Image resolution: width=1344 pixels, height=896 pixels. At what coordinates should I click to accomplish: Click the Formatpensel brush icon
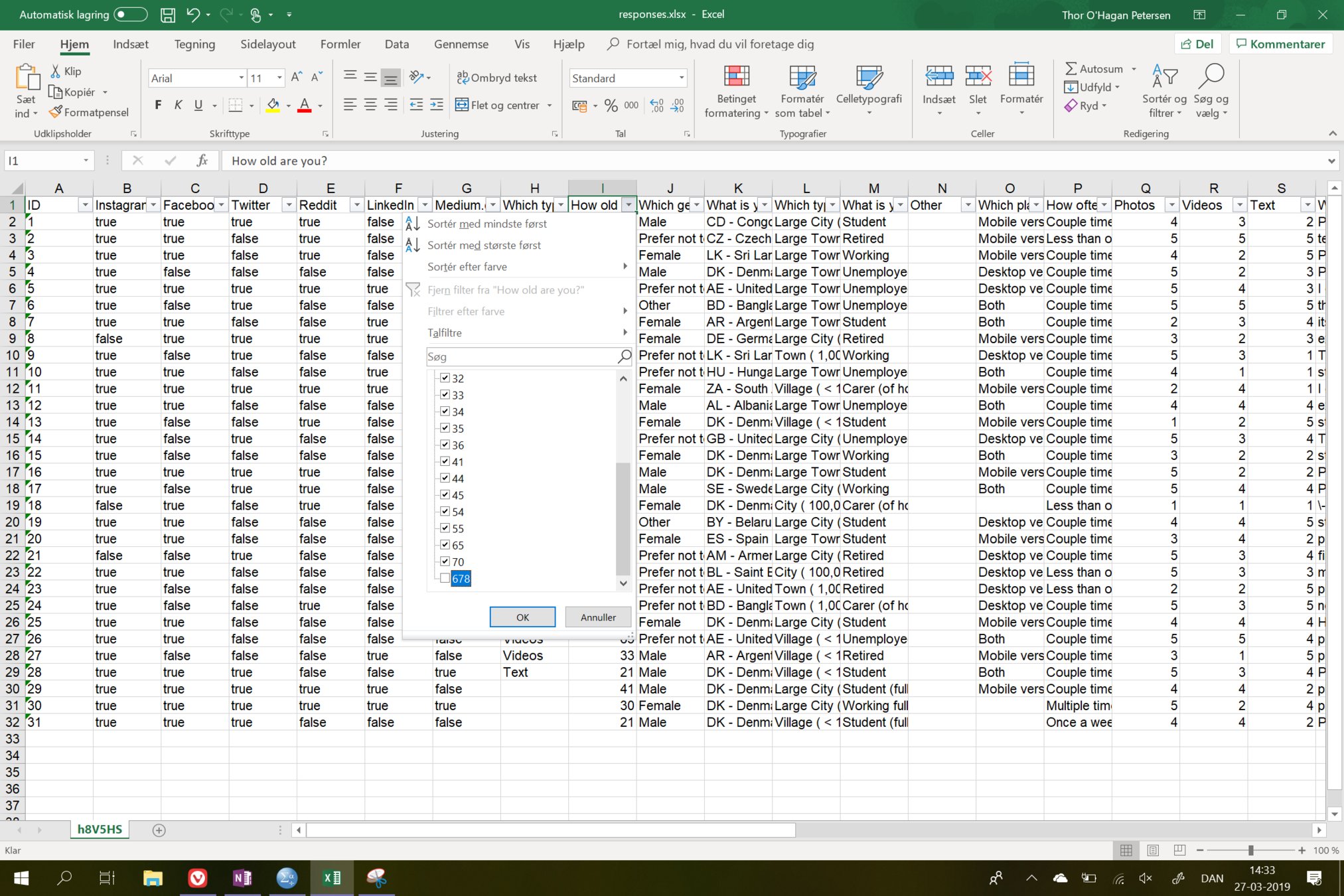56,112
